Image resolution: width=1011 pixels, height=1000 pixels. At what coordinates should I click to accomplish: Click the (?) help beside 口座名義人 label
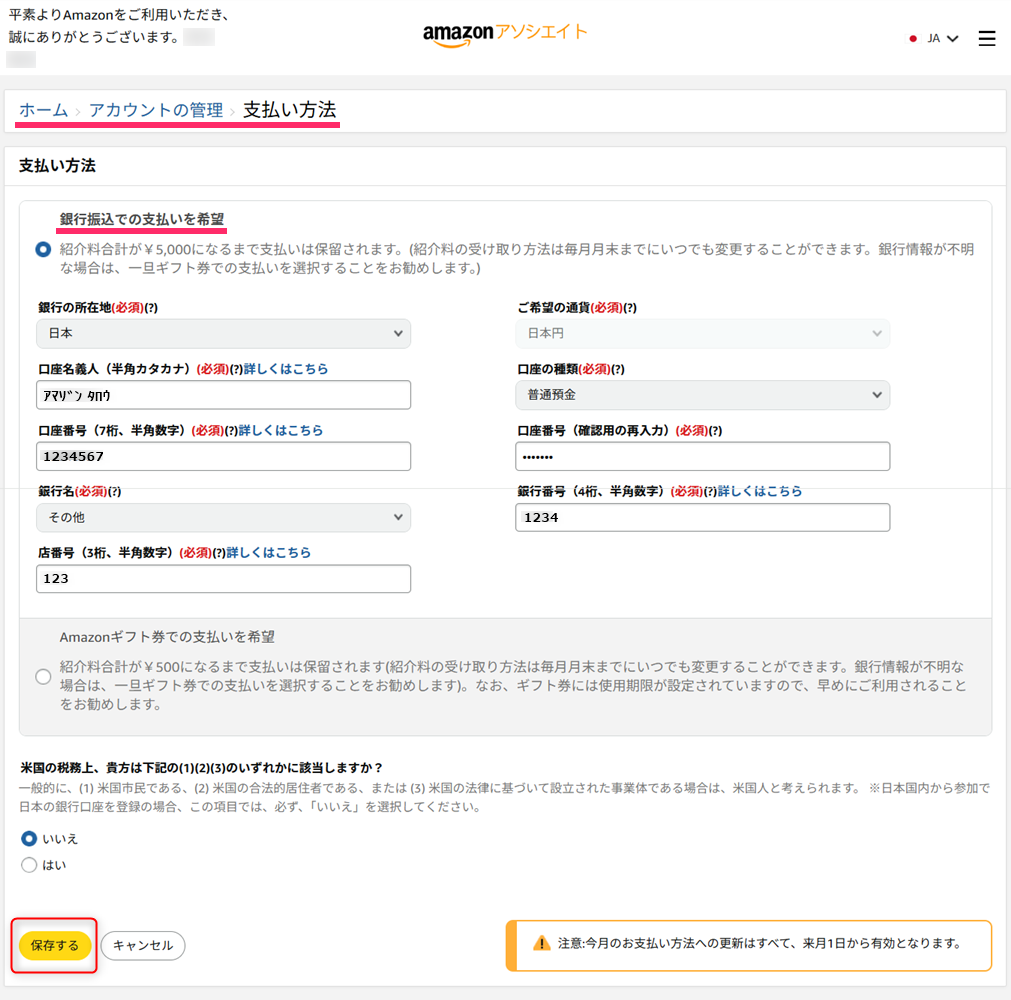pos(237,369)
